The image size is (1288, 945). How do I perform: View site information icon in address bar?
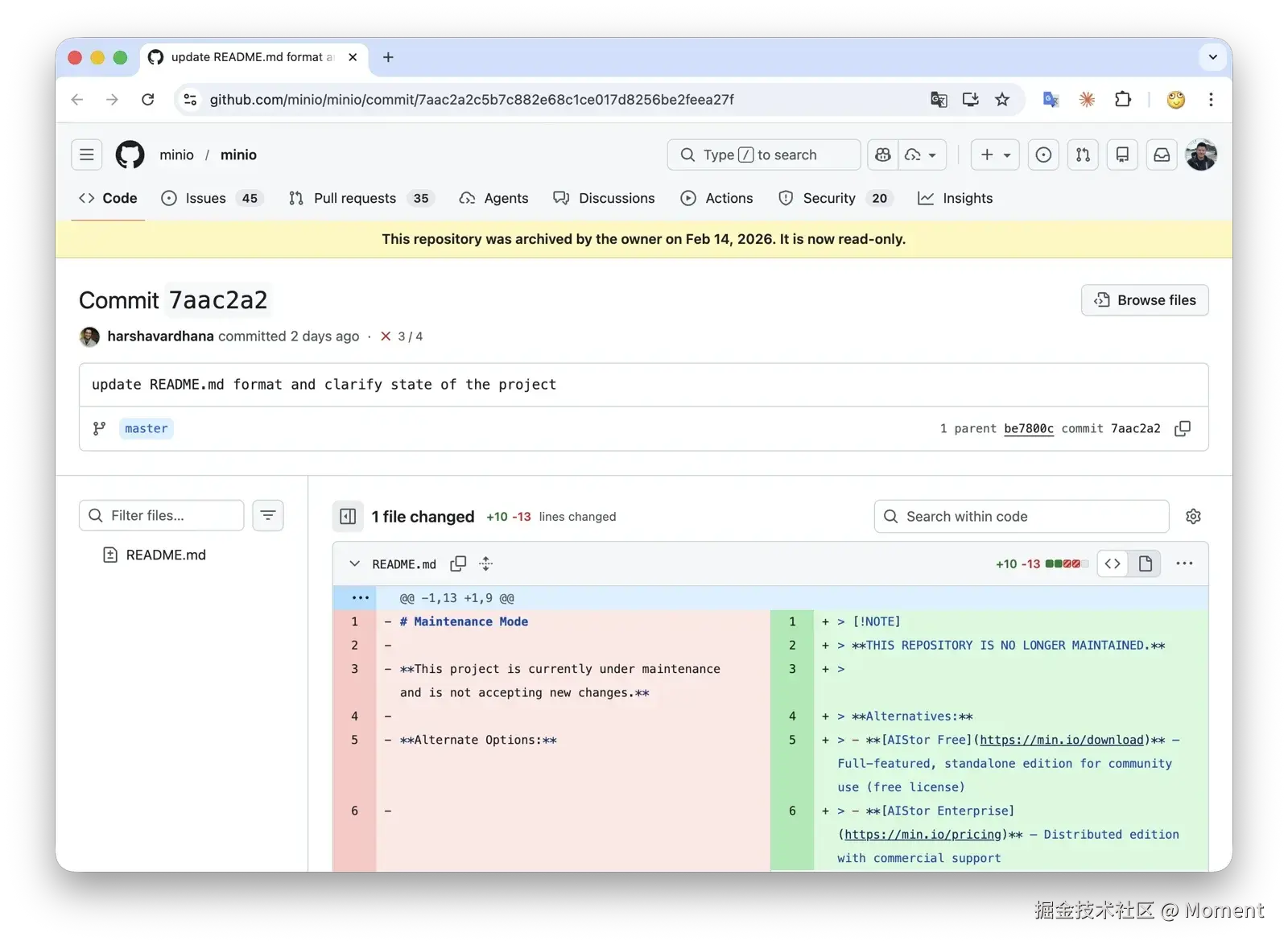[190, 99]
